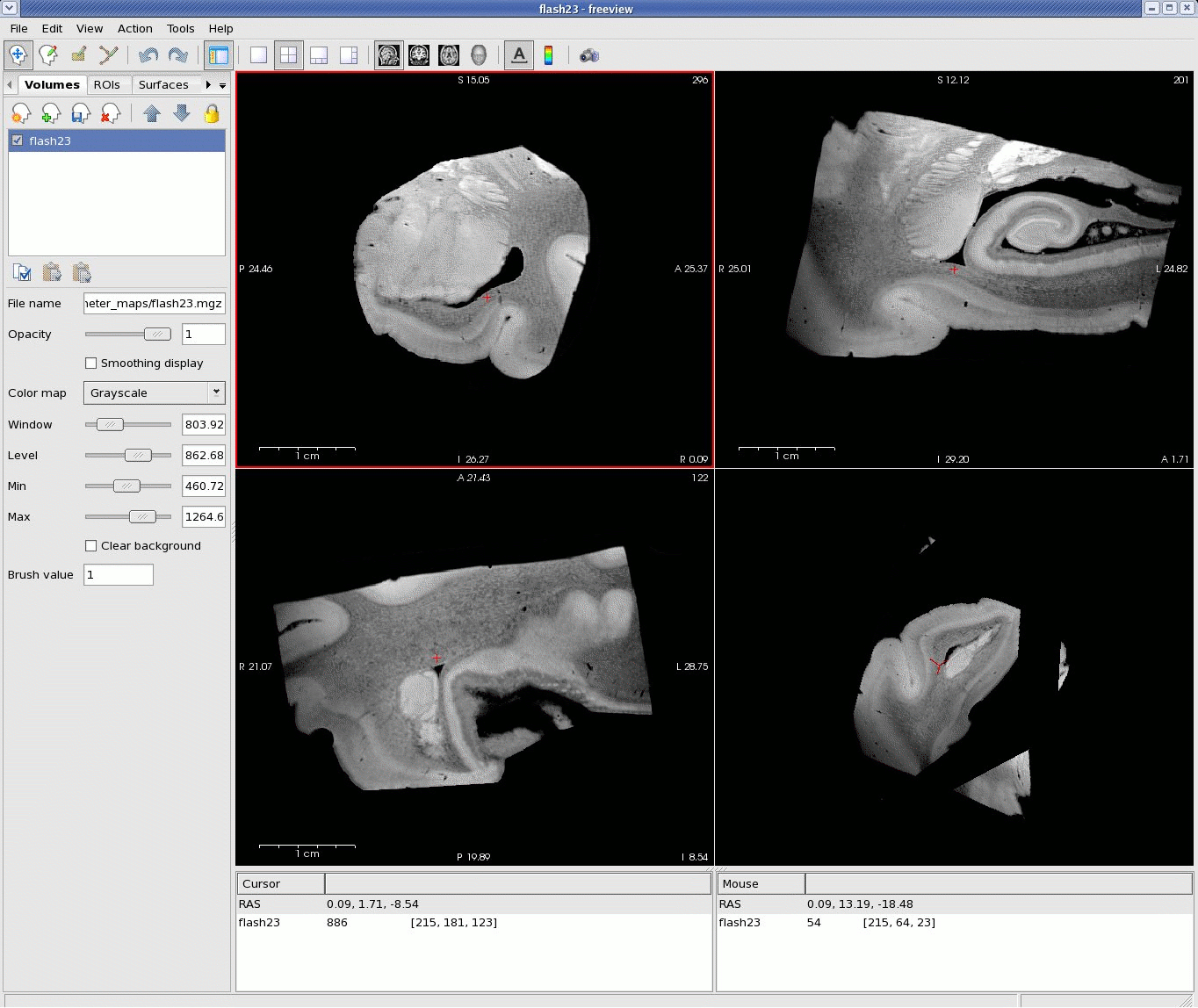Switch to the ROIs tab

tap(106, 85)
